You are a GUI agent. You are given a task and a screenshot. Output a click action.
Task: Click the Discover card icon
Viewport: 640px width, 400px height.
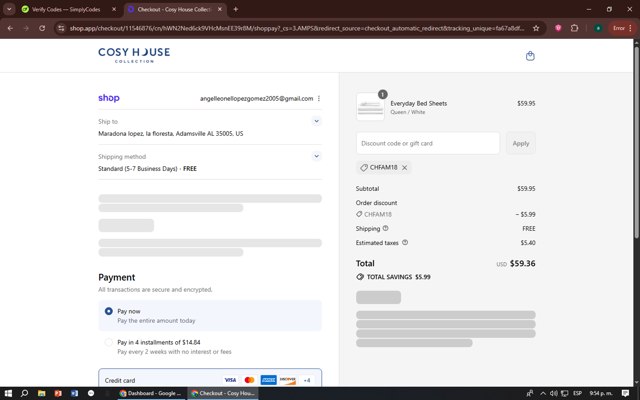pos(288,380)
